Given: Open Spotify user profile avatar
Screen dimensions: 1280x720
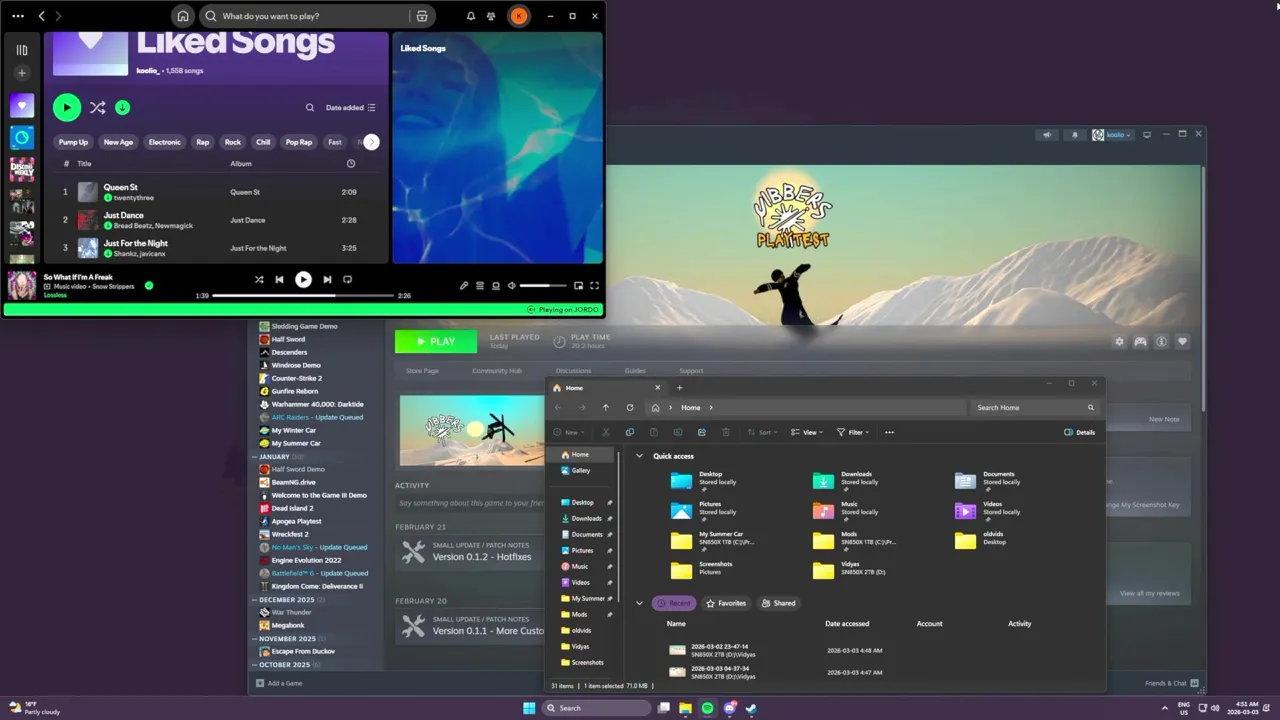Looking at the screenshot, I should [x=519, y=16].
